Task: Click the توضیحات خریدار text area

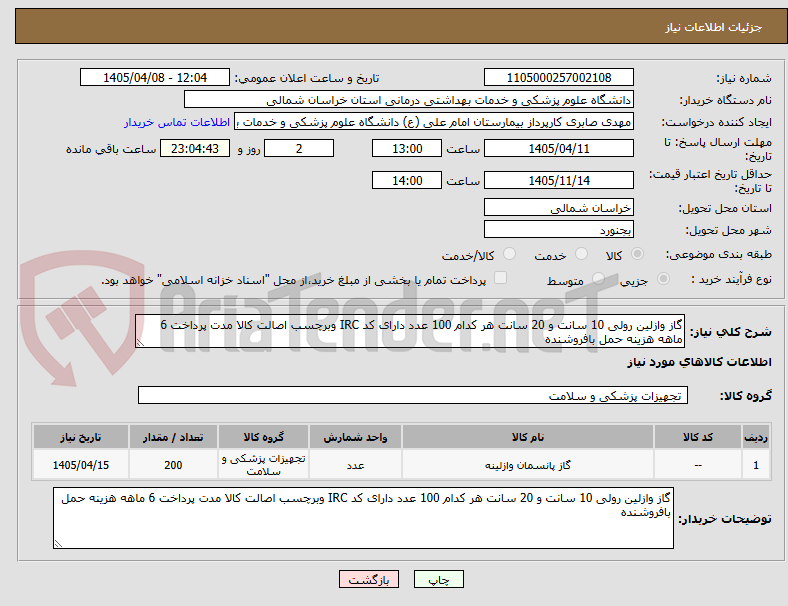Action: click(363, 518)
